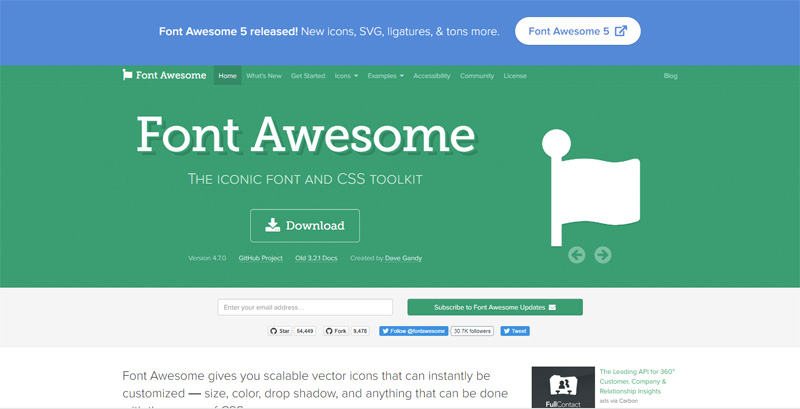800x409 pixels.
Task: Open the Community nav item
Action: (477, 75)
